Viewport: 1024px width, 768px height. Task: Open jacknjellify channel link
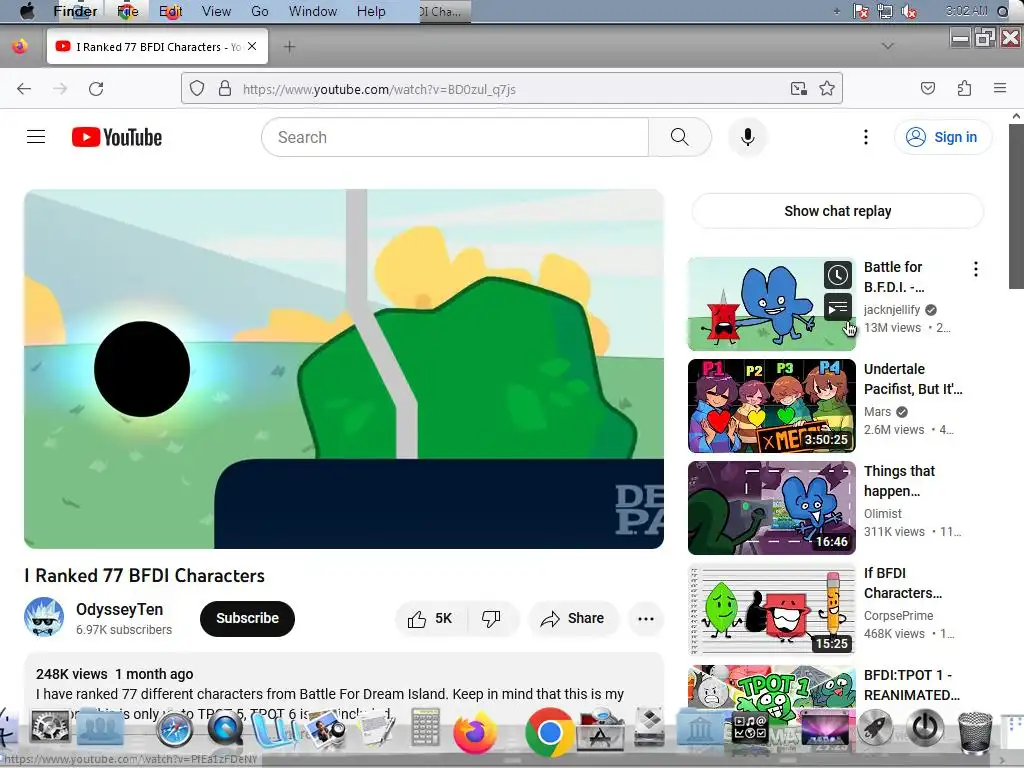pos(891,310)
